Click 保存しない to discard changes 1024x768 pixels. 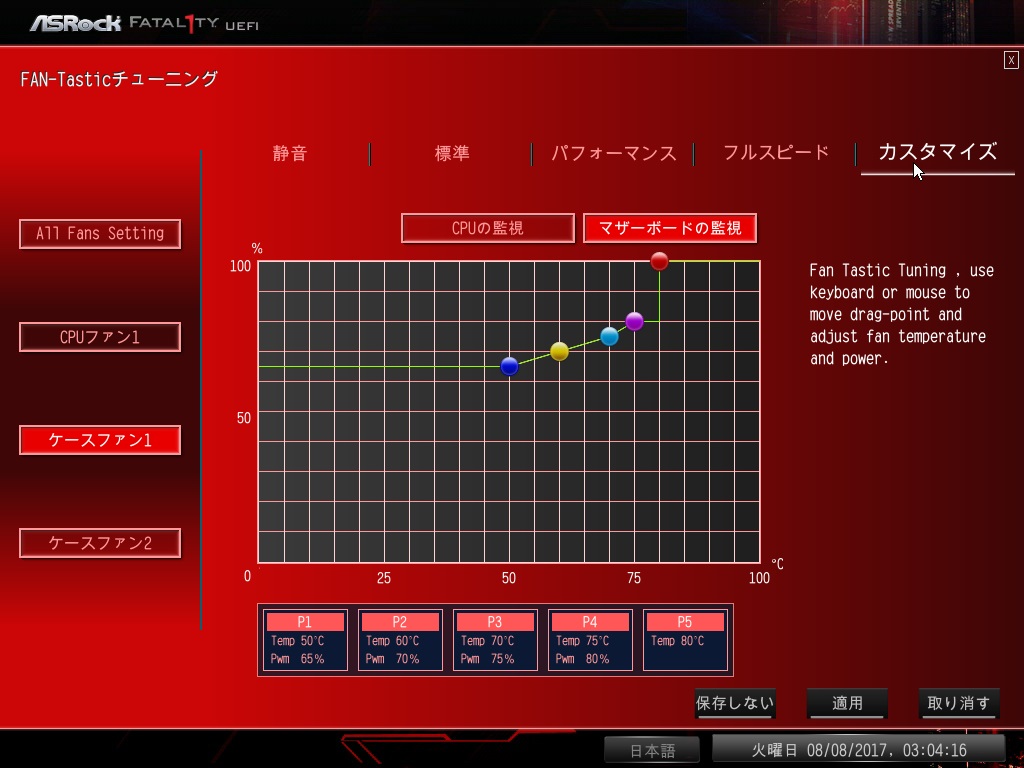tap(735, 703)
